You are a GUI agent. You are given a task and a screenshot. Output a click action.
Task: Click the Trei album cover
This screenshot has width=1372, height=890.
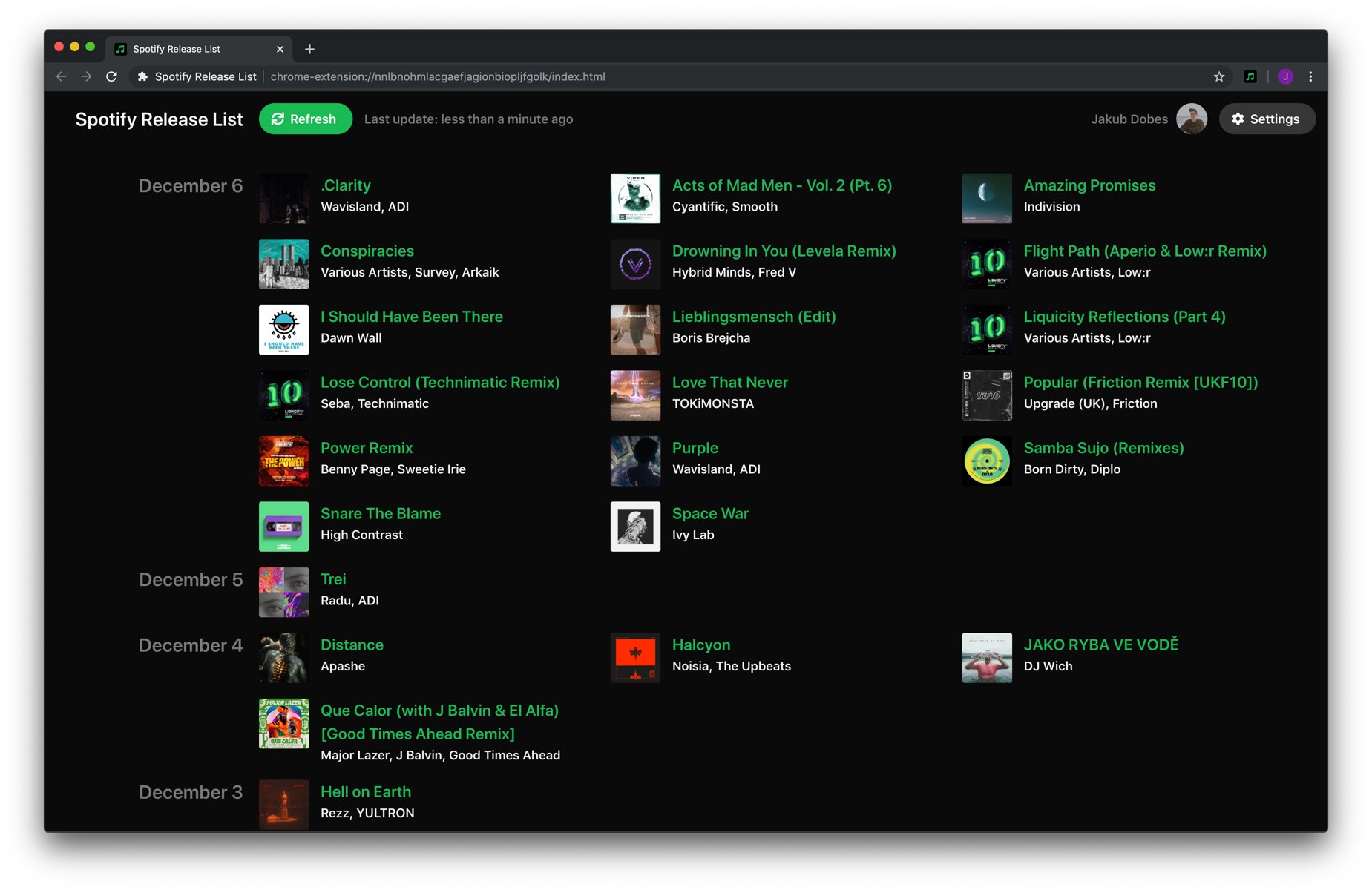pos(283,592)
